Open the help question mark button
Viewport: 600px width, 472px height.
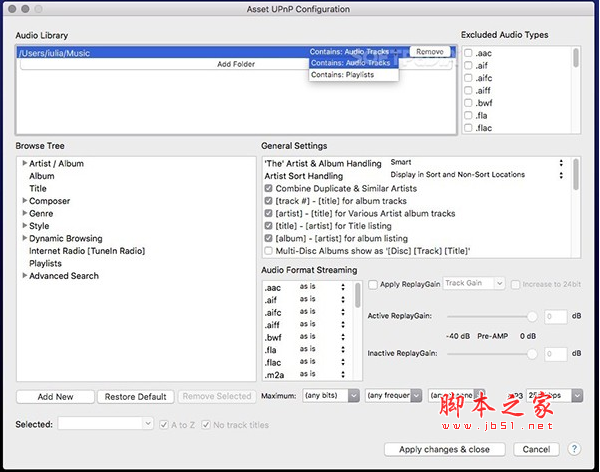[x=574, y=449]
